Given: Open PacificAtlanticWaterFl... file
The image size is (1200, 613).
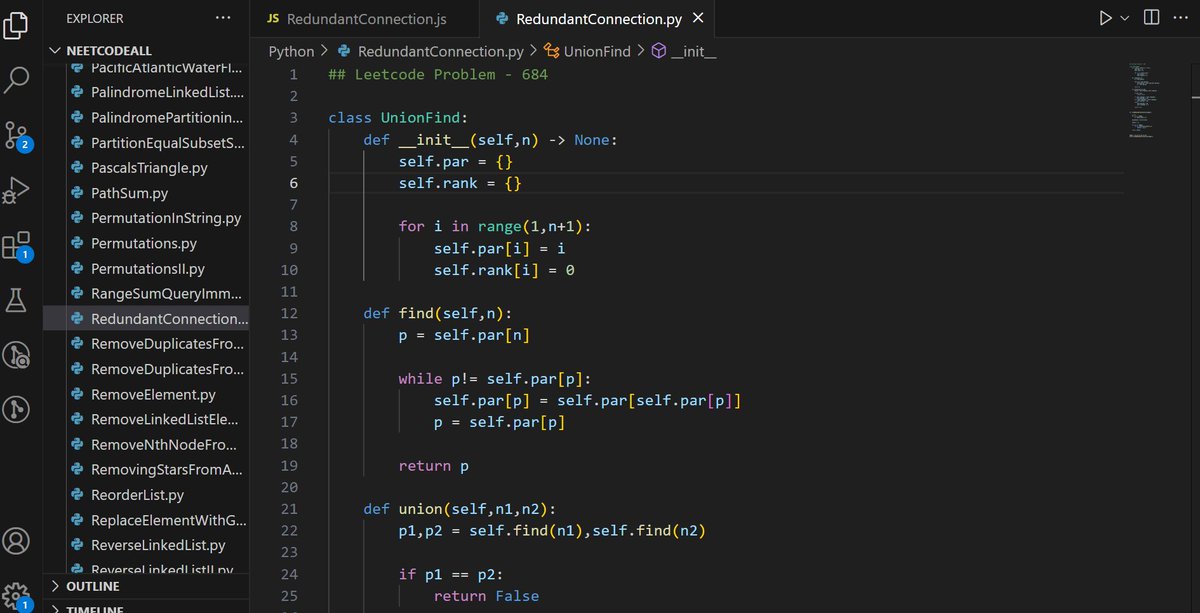Looking at the screenshot, I should coord(146,70).
